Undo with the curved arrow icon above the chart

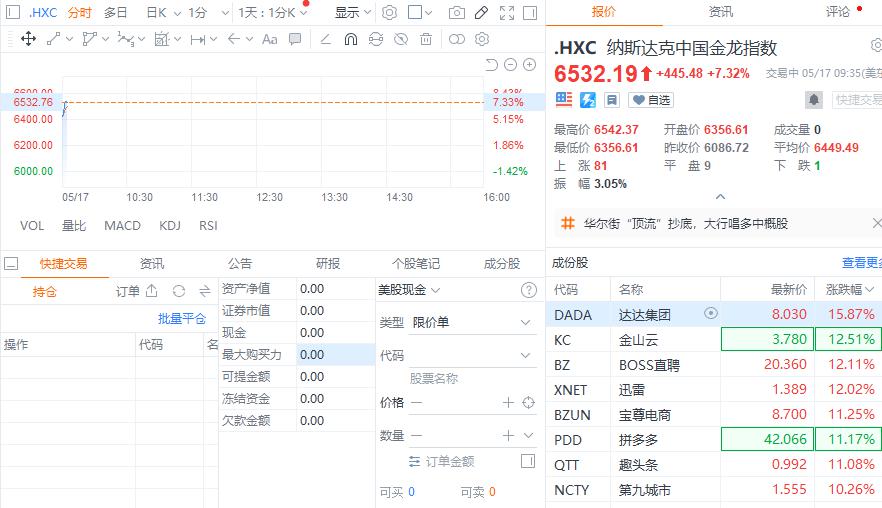coord(492,65)
